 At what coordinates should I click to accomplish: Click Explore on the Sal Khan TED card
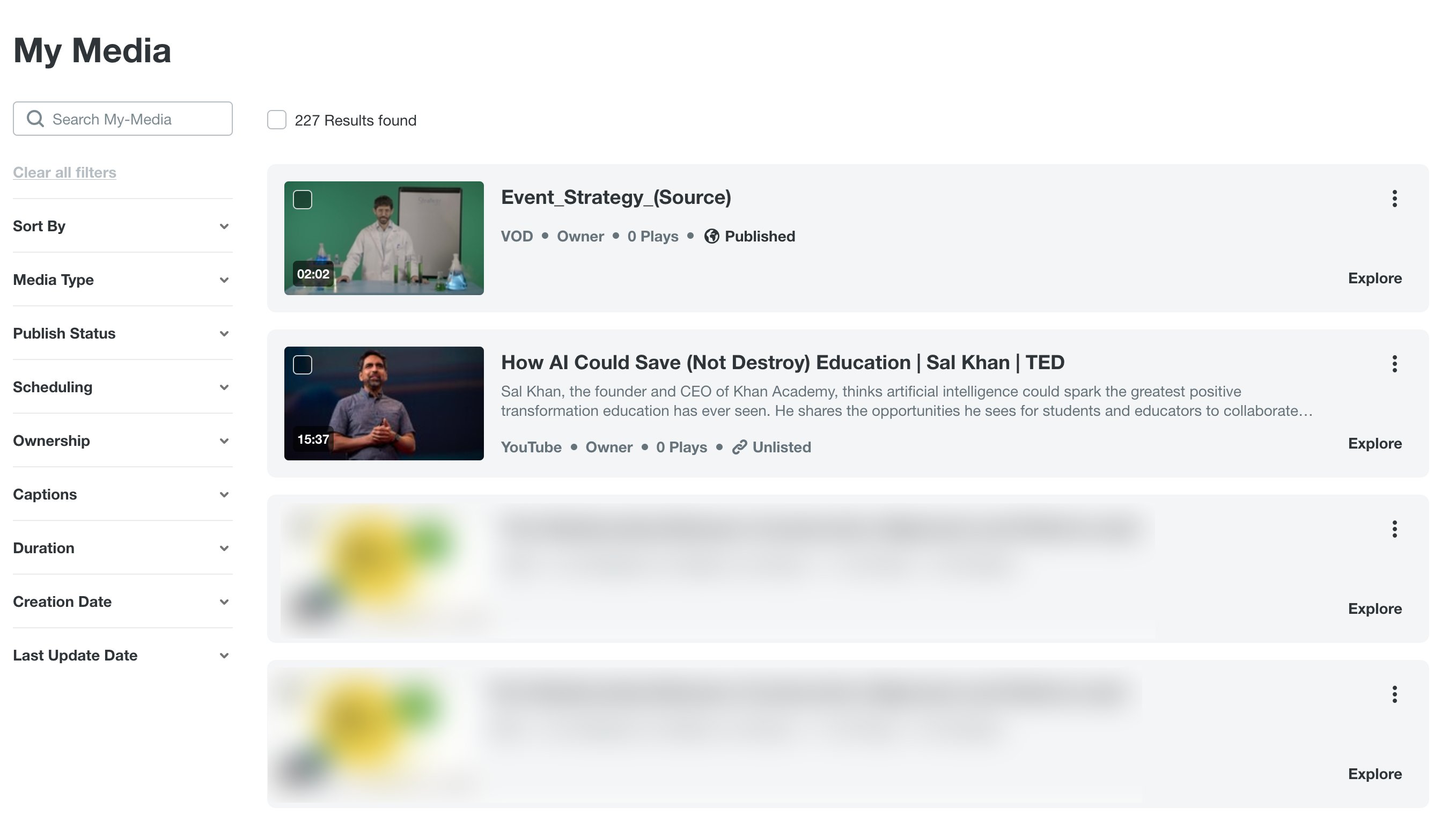(x=1374, y=443)
